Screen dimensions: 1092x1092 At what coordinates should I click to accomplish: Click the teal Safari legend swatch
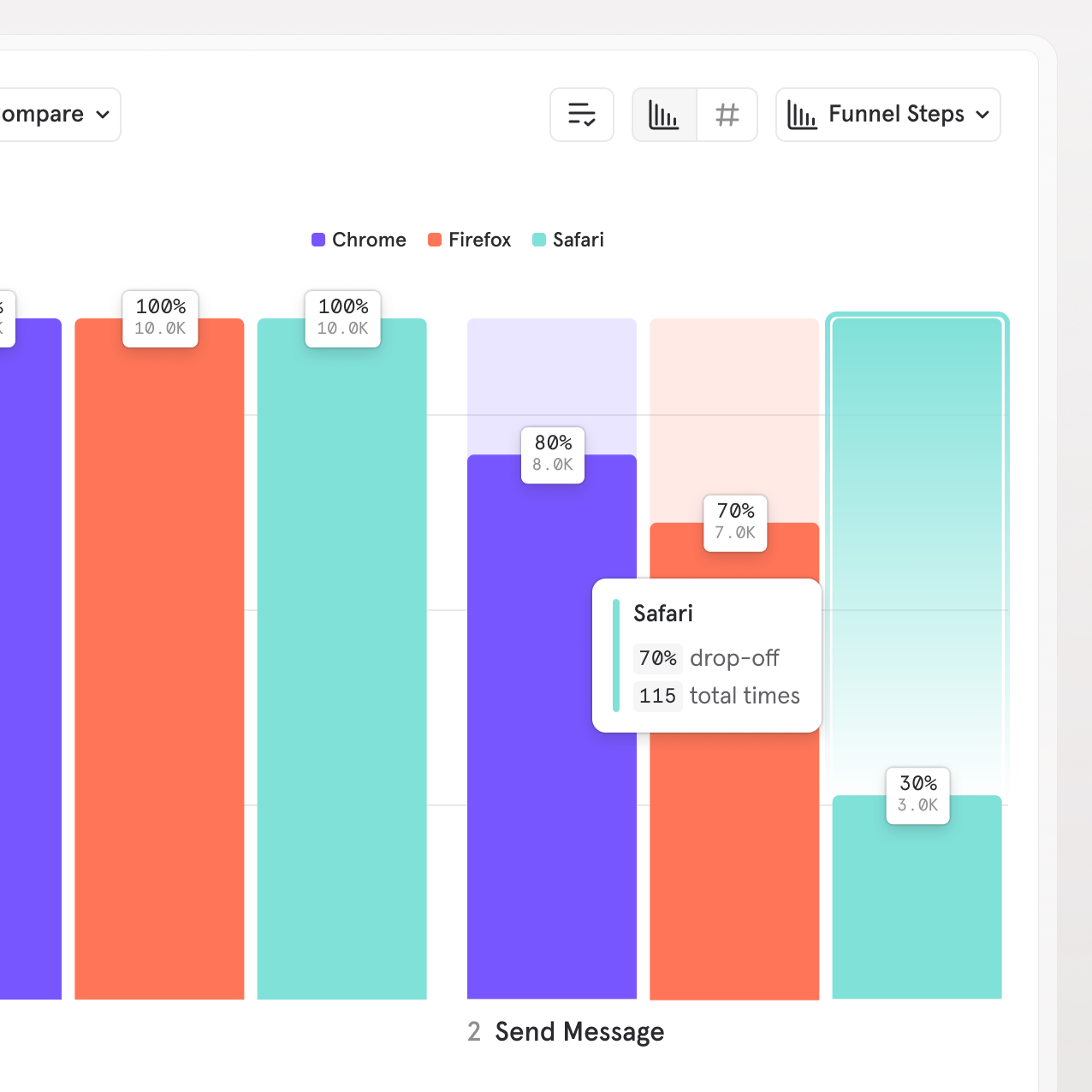pos(539,240)
